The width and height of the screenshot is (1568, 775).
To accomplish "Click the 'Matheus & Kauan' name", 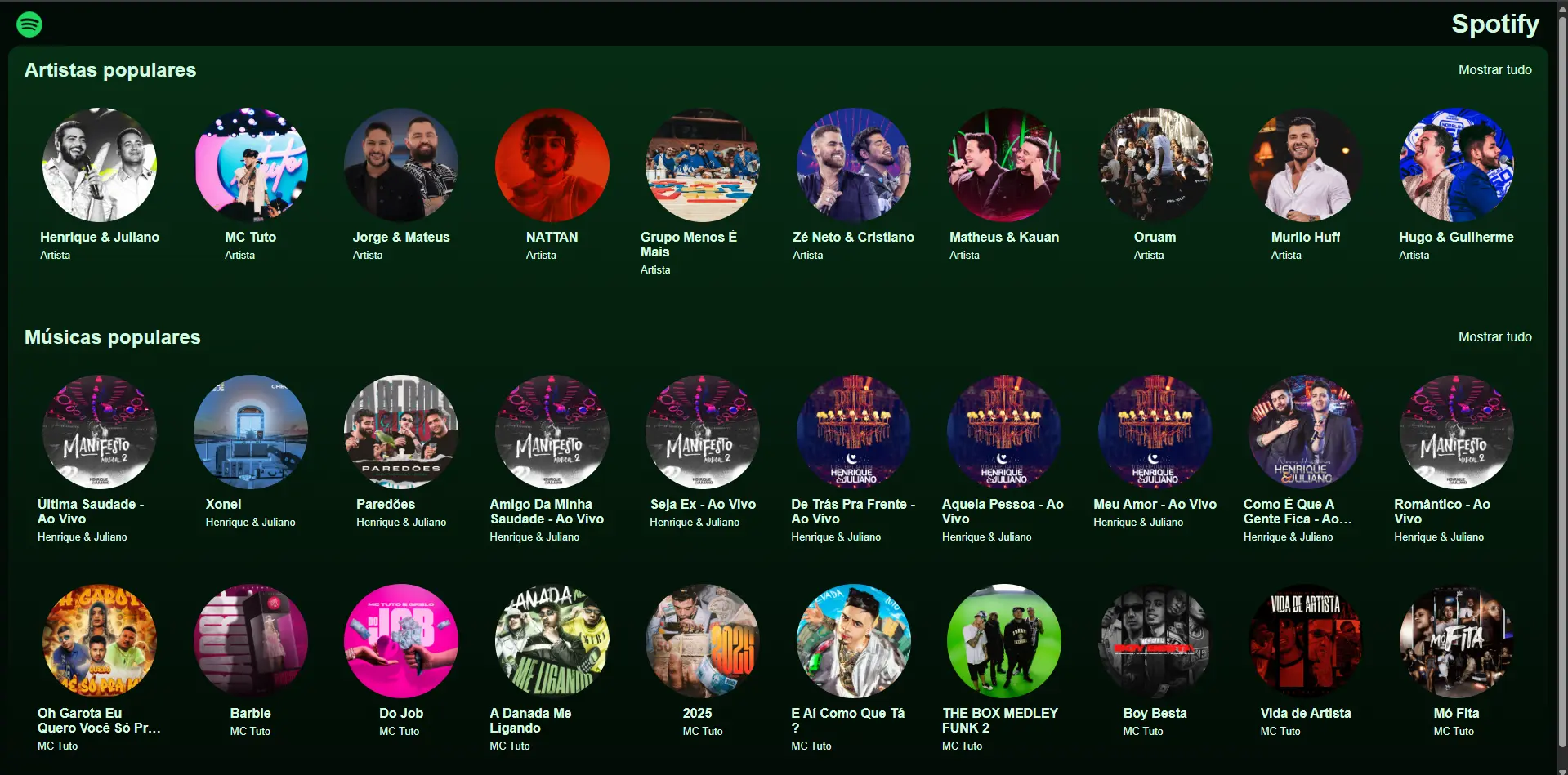I will pyautogui.click(x=1004, y=238).
